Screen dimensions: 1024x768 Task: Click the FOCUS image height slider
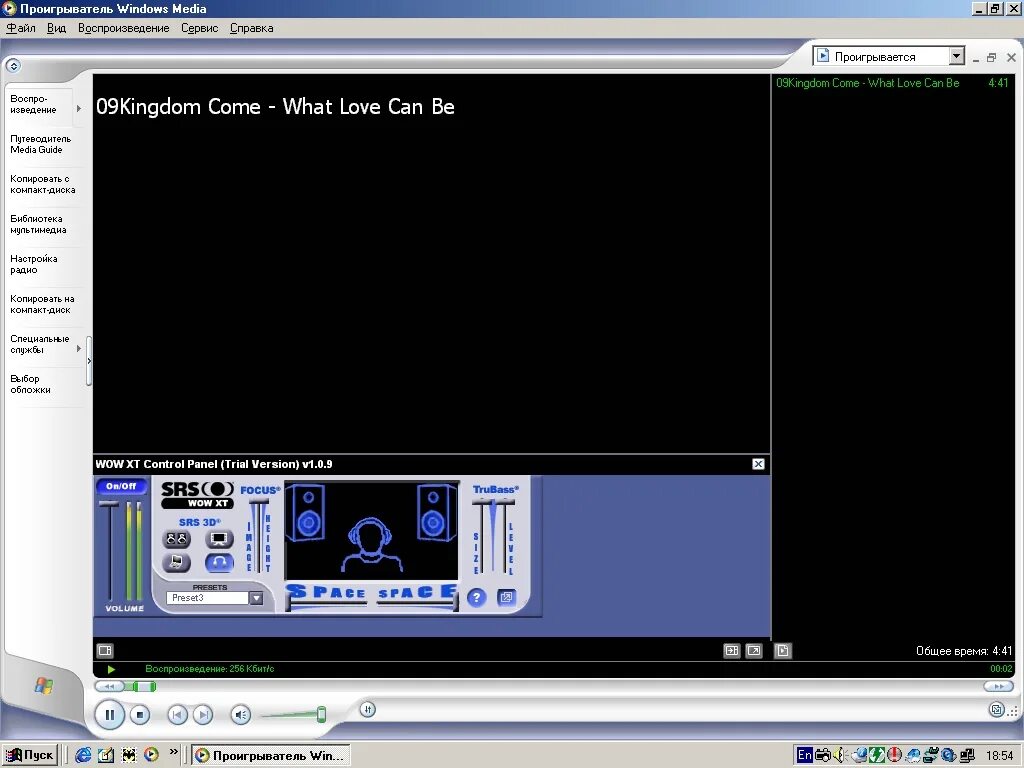(x=259, y=502)
